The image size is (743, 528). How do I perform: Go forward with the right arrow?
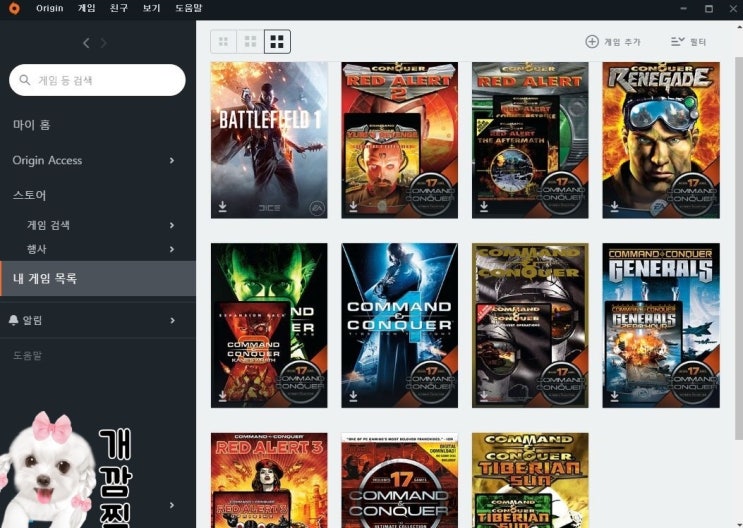pyautogui.click(x=103, y=43)
